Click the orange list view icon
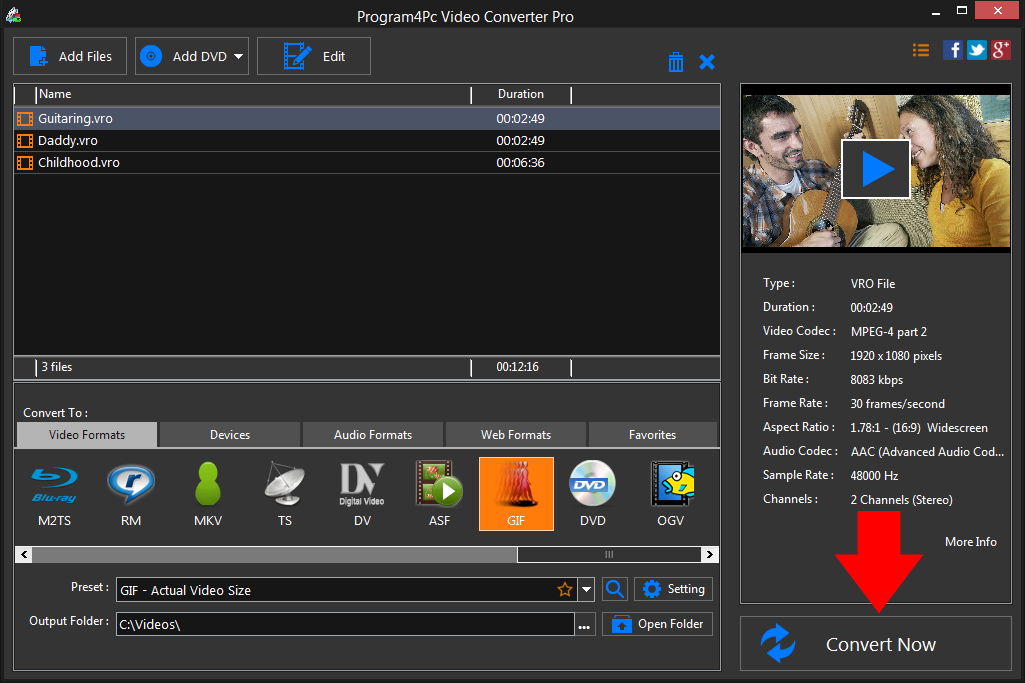Image resolution: width=1025 pixels, height=683 pixels. (921, 50)
